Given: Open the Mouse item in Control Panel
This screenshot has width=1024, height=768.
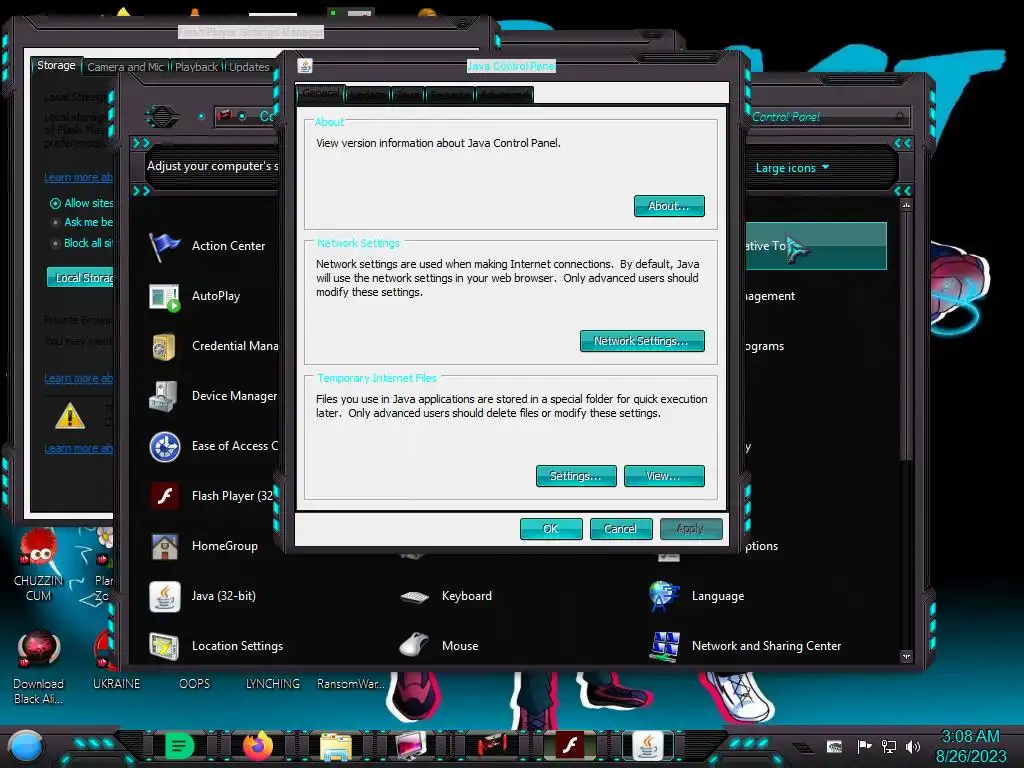Looking at the screenshot, I should click(439, 647).
